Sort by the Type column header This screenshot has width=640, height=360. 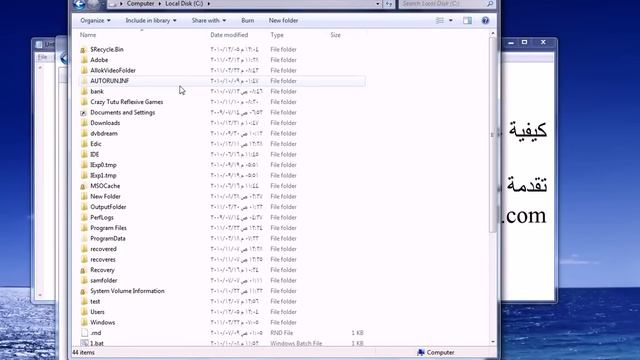[x=277, y=35]
